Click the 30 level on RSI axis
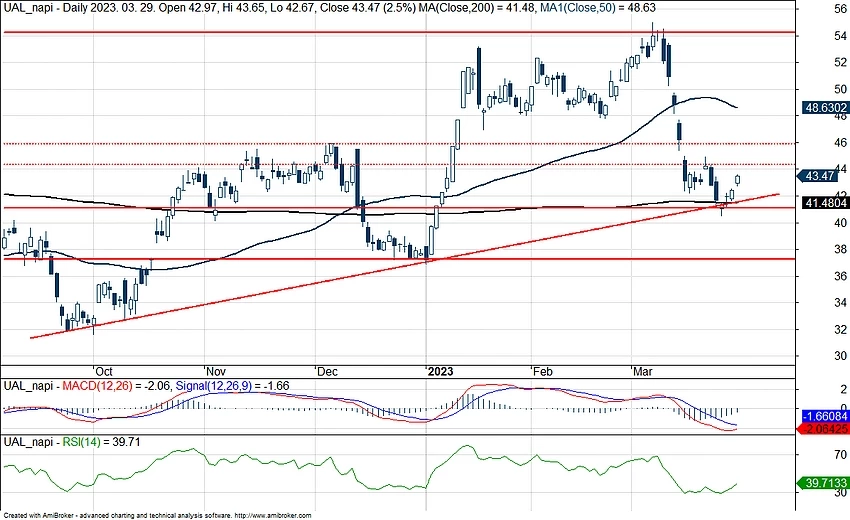 click(840, 492)
